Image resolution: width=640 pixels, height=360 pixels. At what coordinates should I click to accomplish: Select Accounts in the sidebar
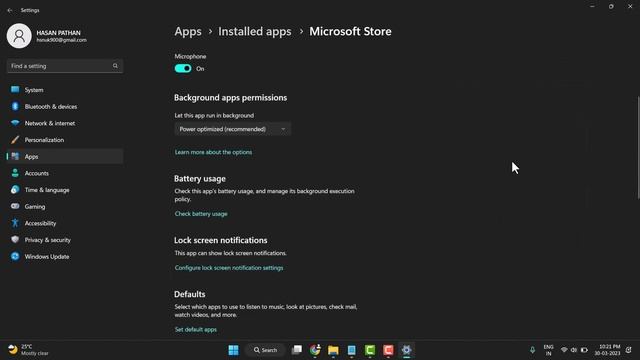coord(64,173)
